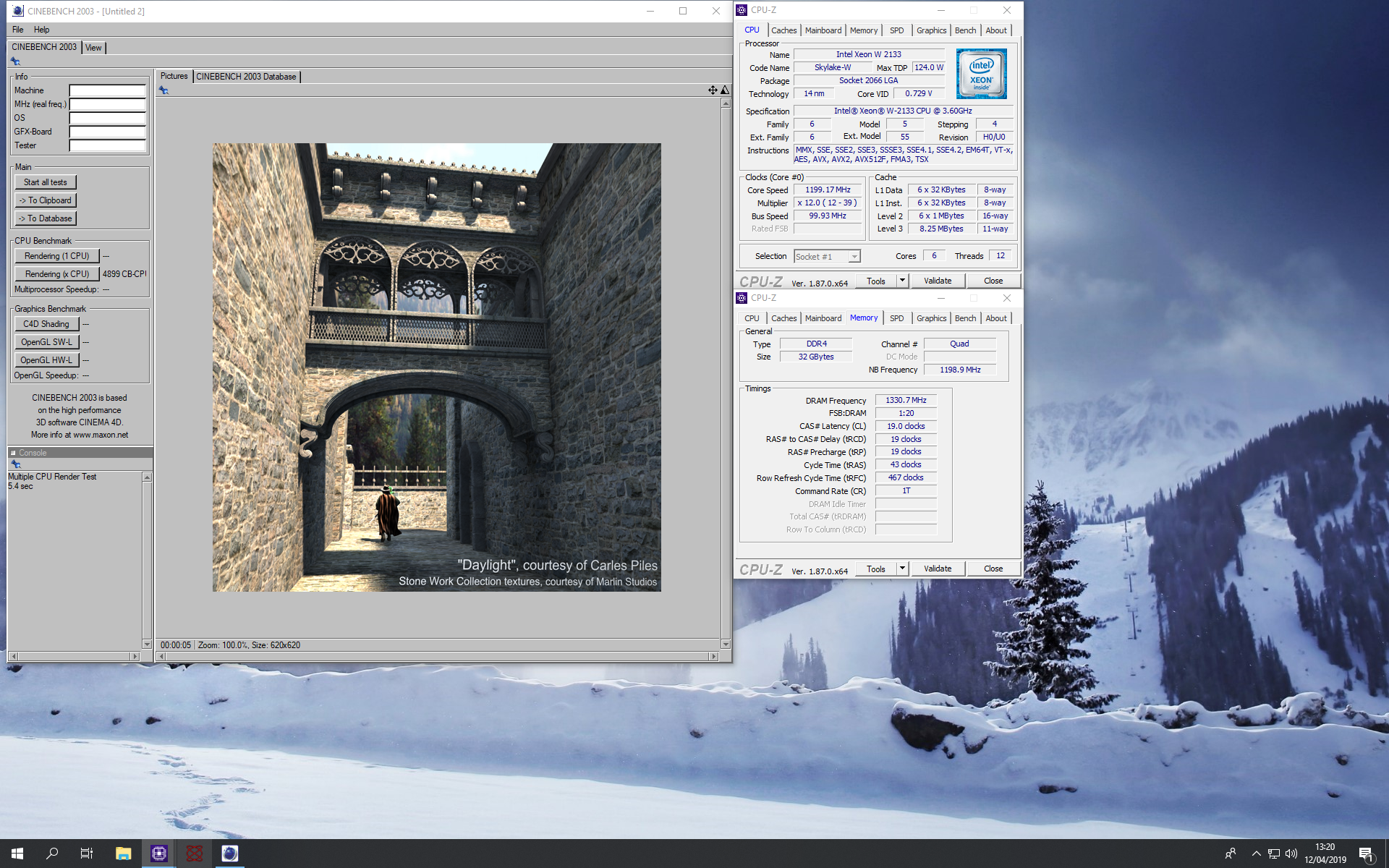The width and height of the screenshot is (1389, 868).
Task: Click Validate in top CPU-Z window
Action: coord(938,281)
